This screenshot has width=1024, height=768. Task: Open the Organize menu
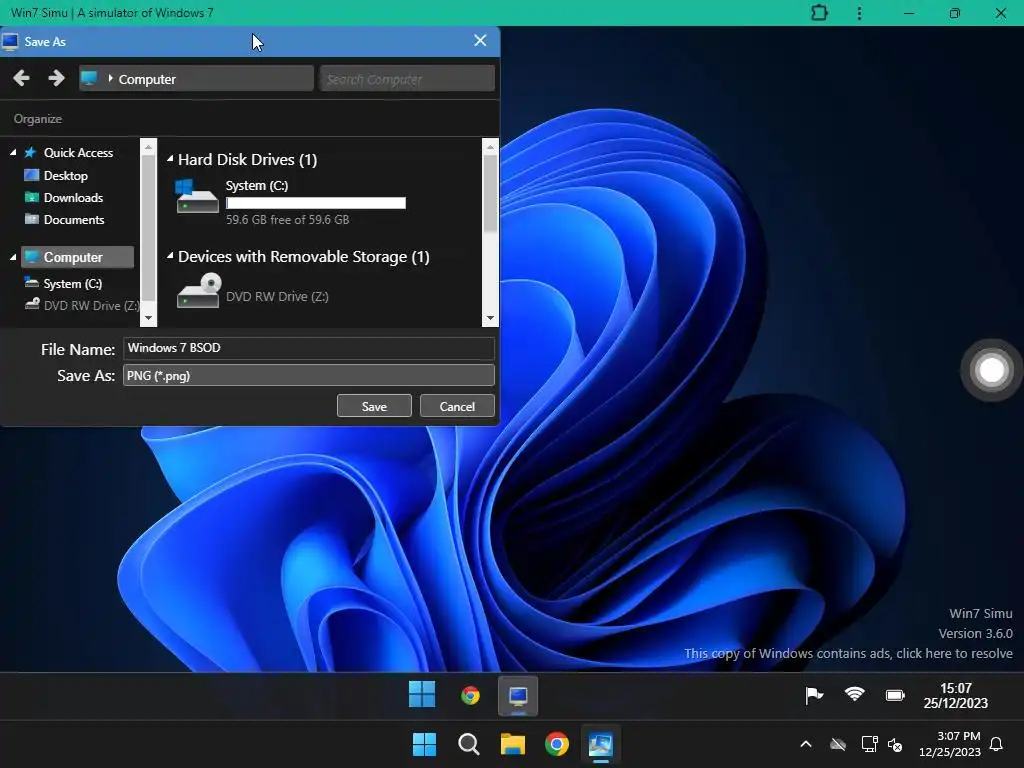[38, 119]
